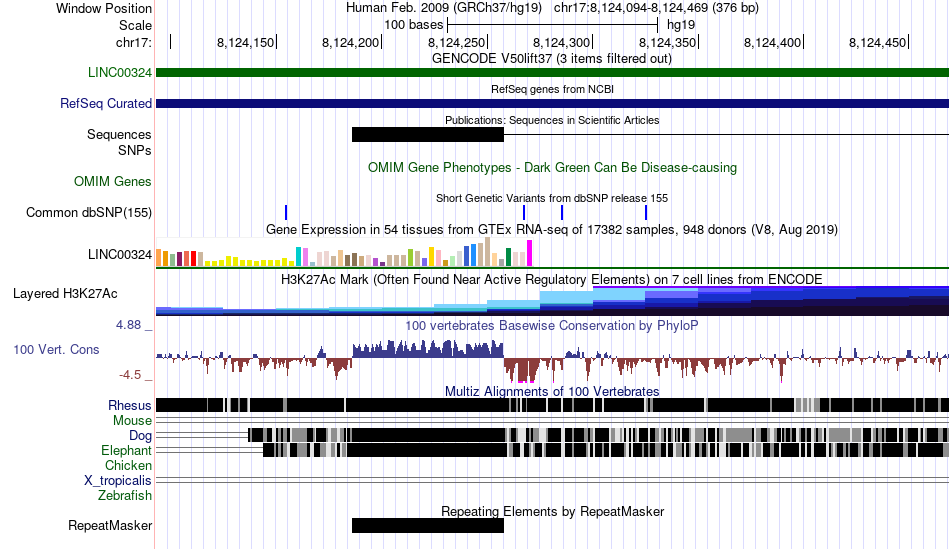This screenshot has width=950, height=549.
Task: Click the blue conserved PhyloP peak region
Action: tap(428, 348)
